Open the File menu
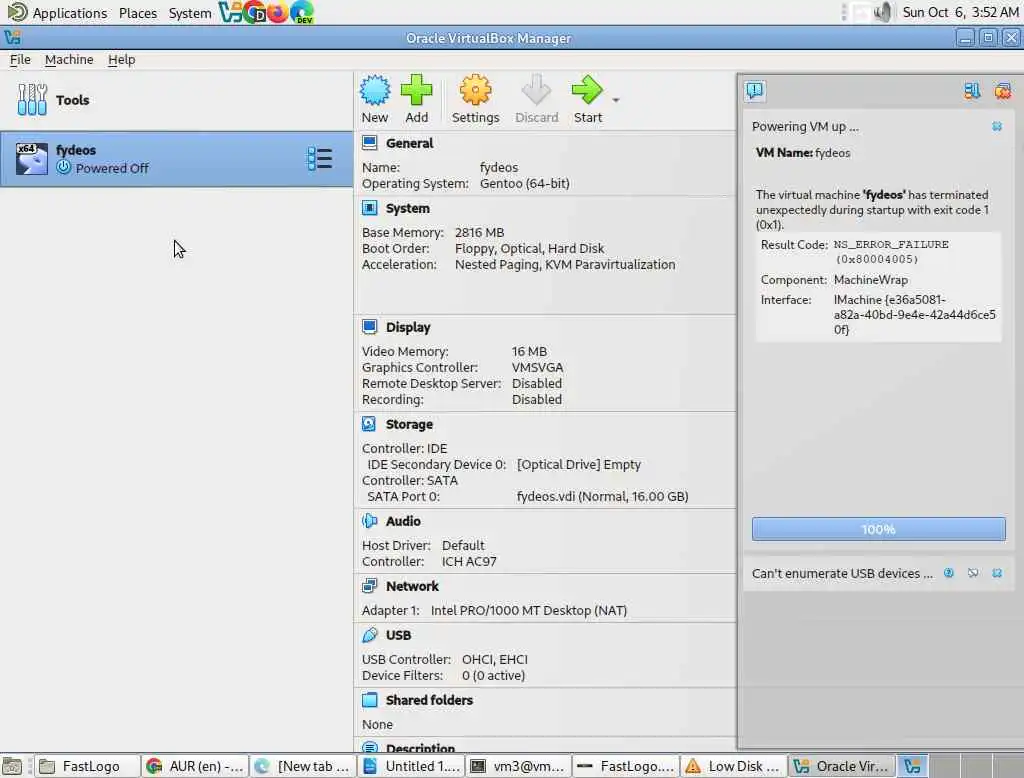1024x778 pixels. [20, 59]
